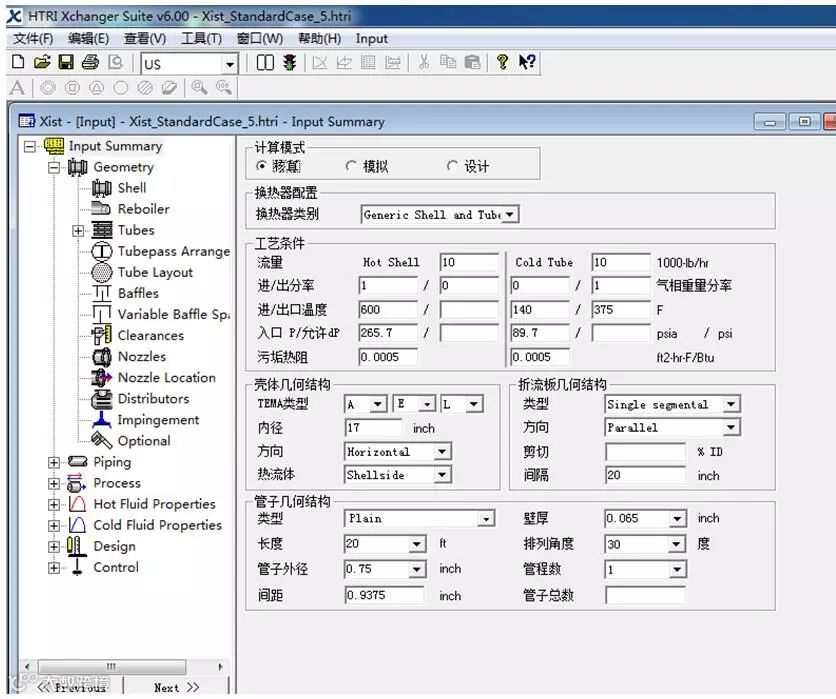The width and height of the screenshot is (836, 699).
Task: Click the Print toolbar icon
Action: (x=90, y=62)
